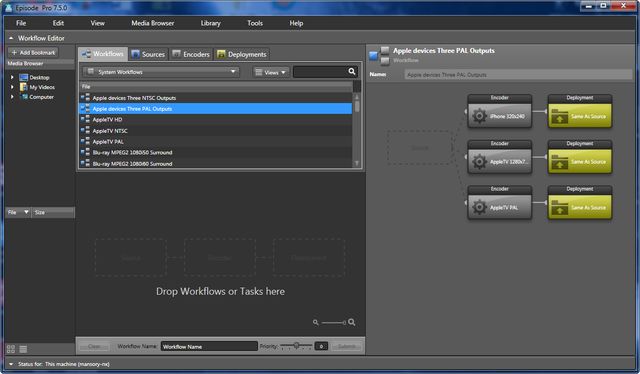Viewport: 640px width, 374px height.
Task: Open the Tools menu
Action: pos(255,23)
